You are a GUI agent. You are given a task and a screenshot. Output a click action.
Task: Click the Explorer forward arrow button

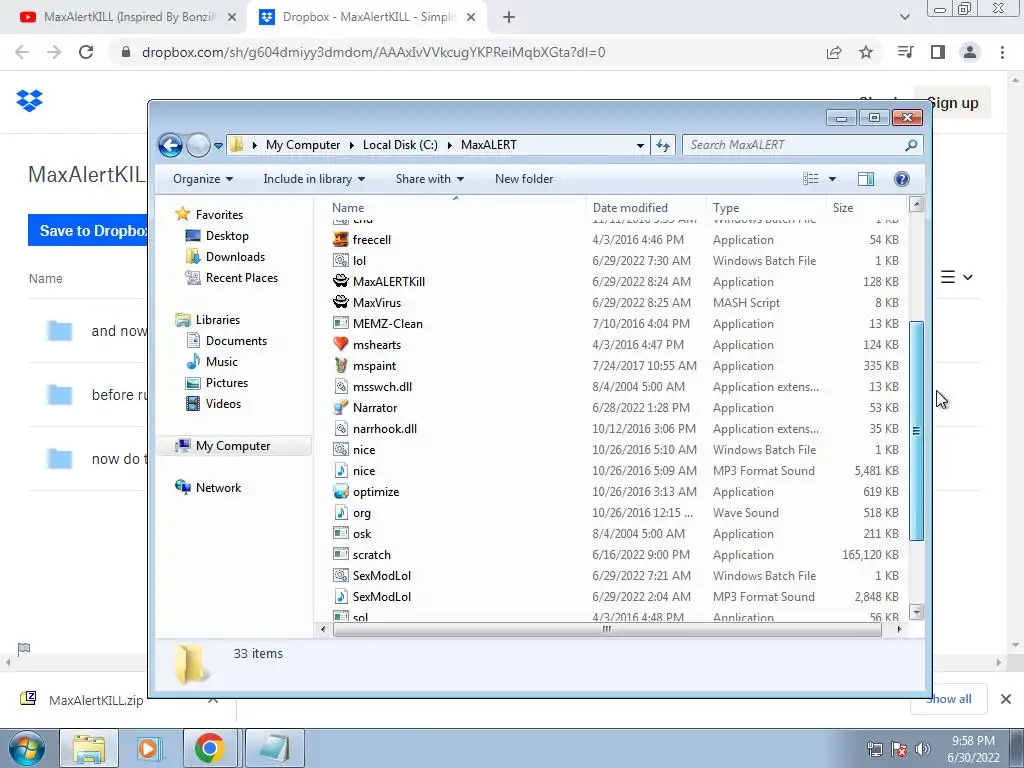click(x=198, y=145)
